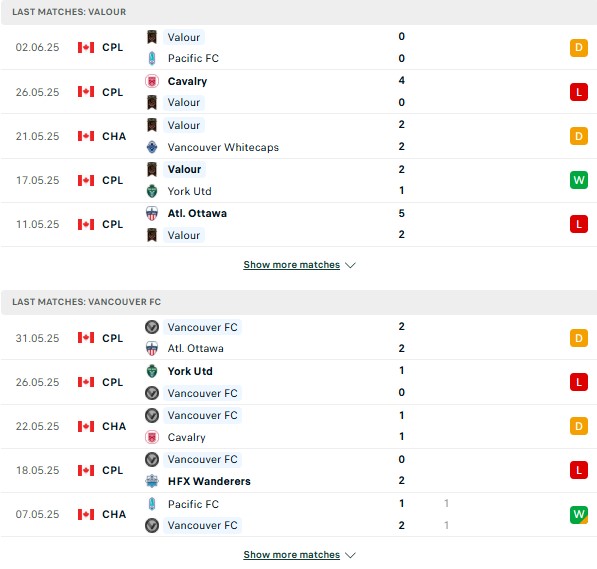Click the Valour crest in 02.06.25 match
The width and height of the screenshot is (597, 569).
point(152,37)
